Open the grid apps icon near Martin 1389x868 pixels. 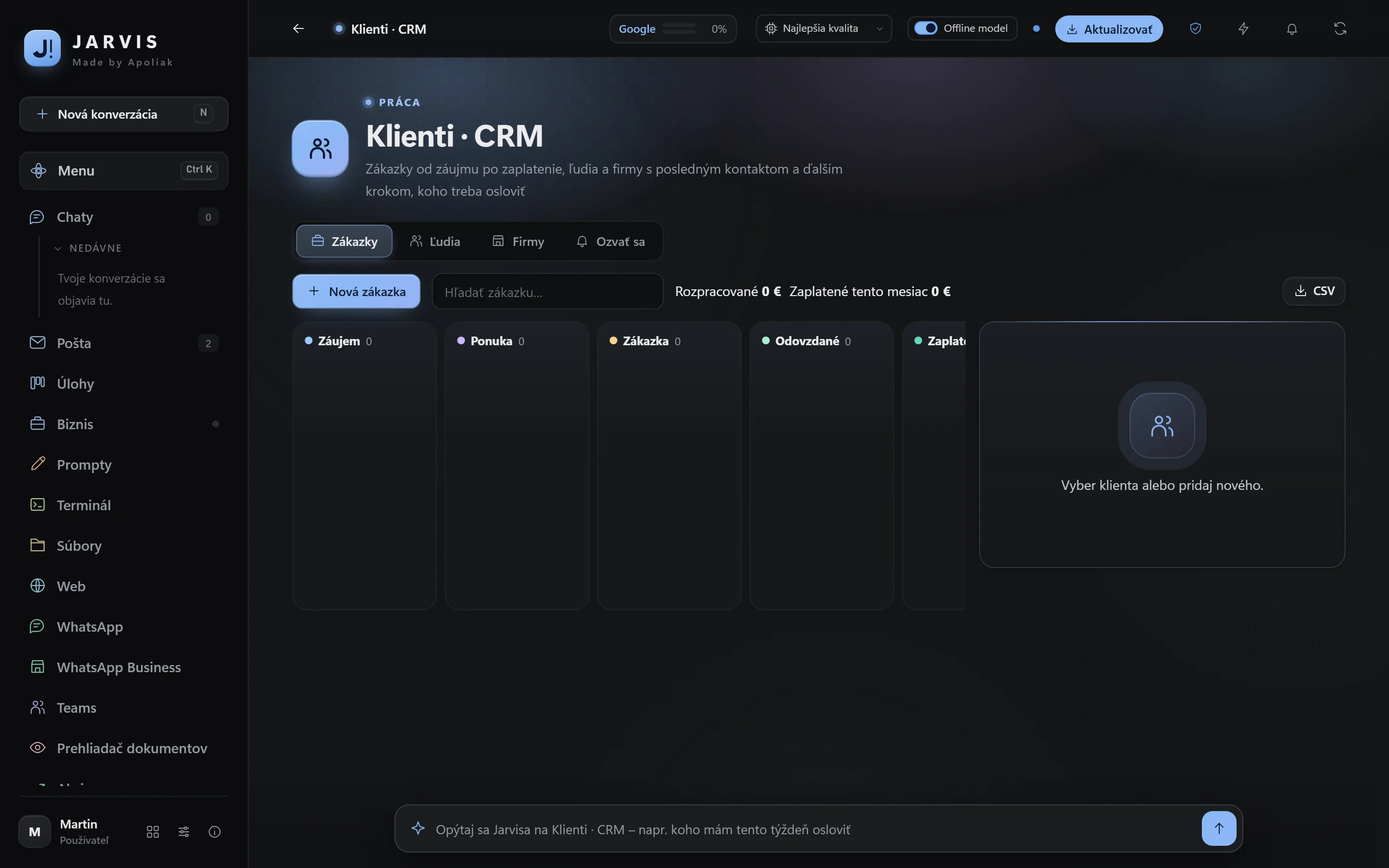point(153,832)
